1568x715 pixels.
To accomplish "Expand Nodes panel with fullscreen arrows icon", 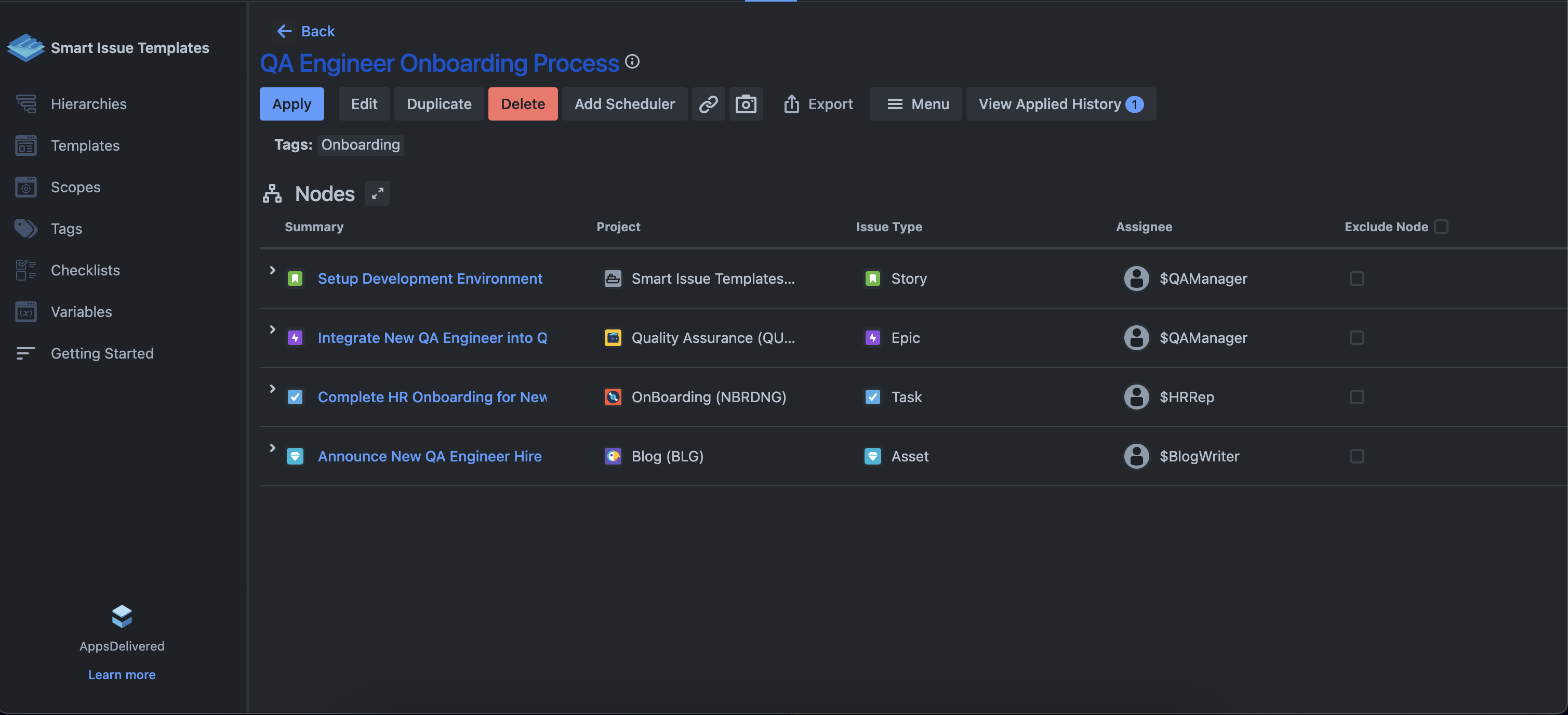I will point(377,194).
